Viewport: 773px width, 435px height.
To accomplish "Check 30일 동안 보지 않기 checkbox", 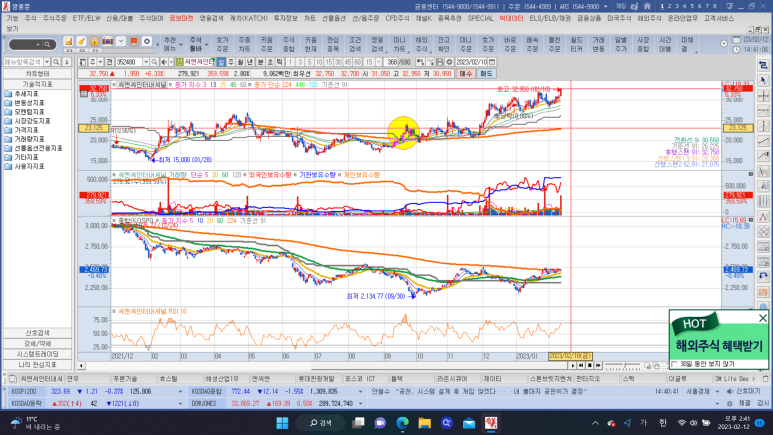I will (x=674, y=364).
